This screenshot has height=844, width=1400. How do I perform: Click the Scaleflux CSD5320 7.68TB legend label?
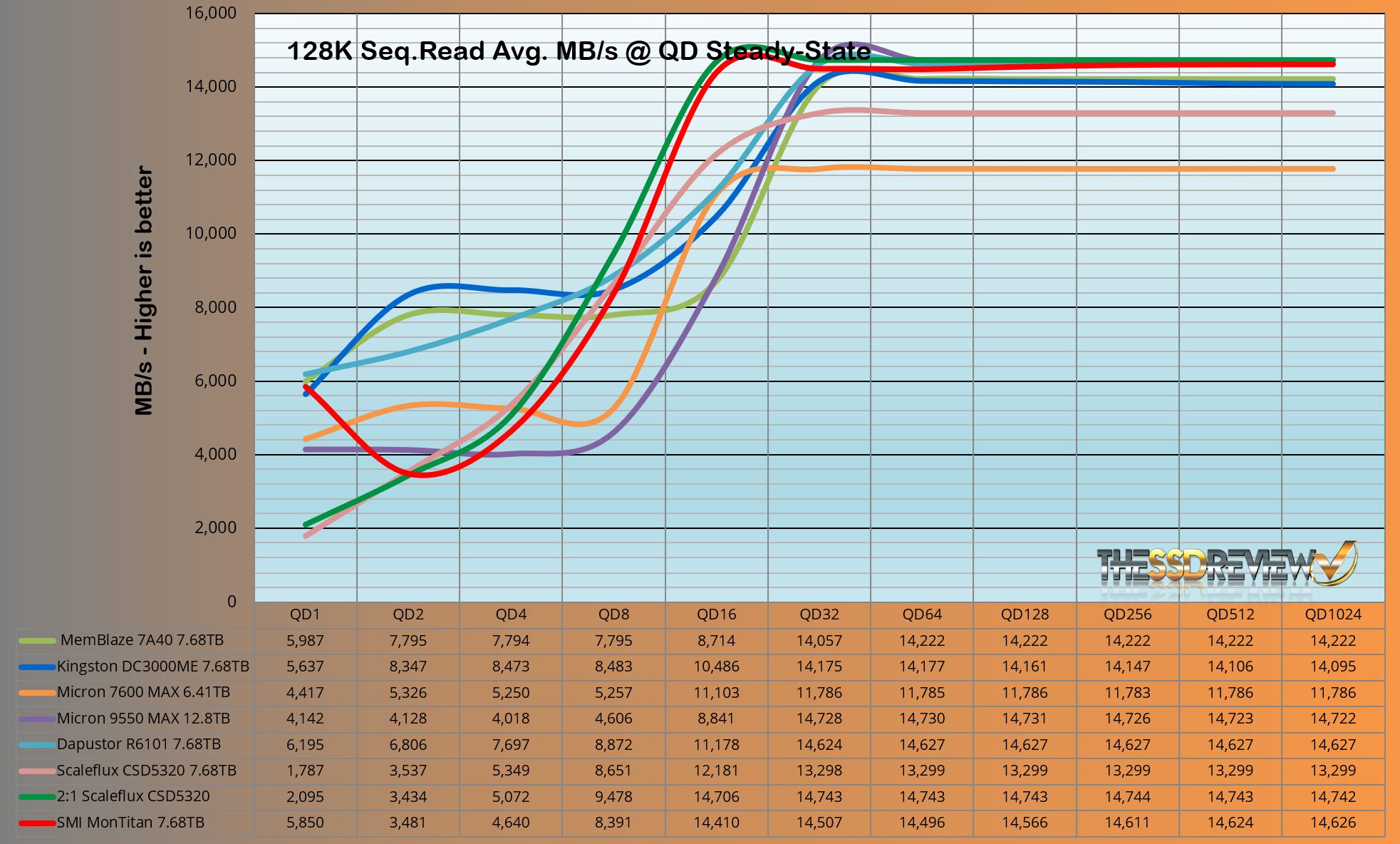[x=146, y=771]
